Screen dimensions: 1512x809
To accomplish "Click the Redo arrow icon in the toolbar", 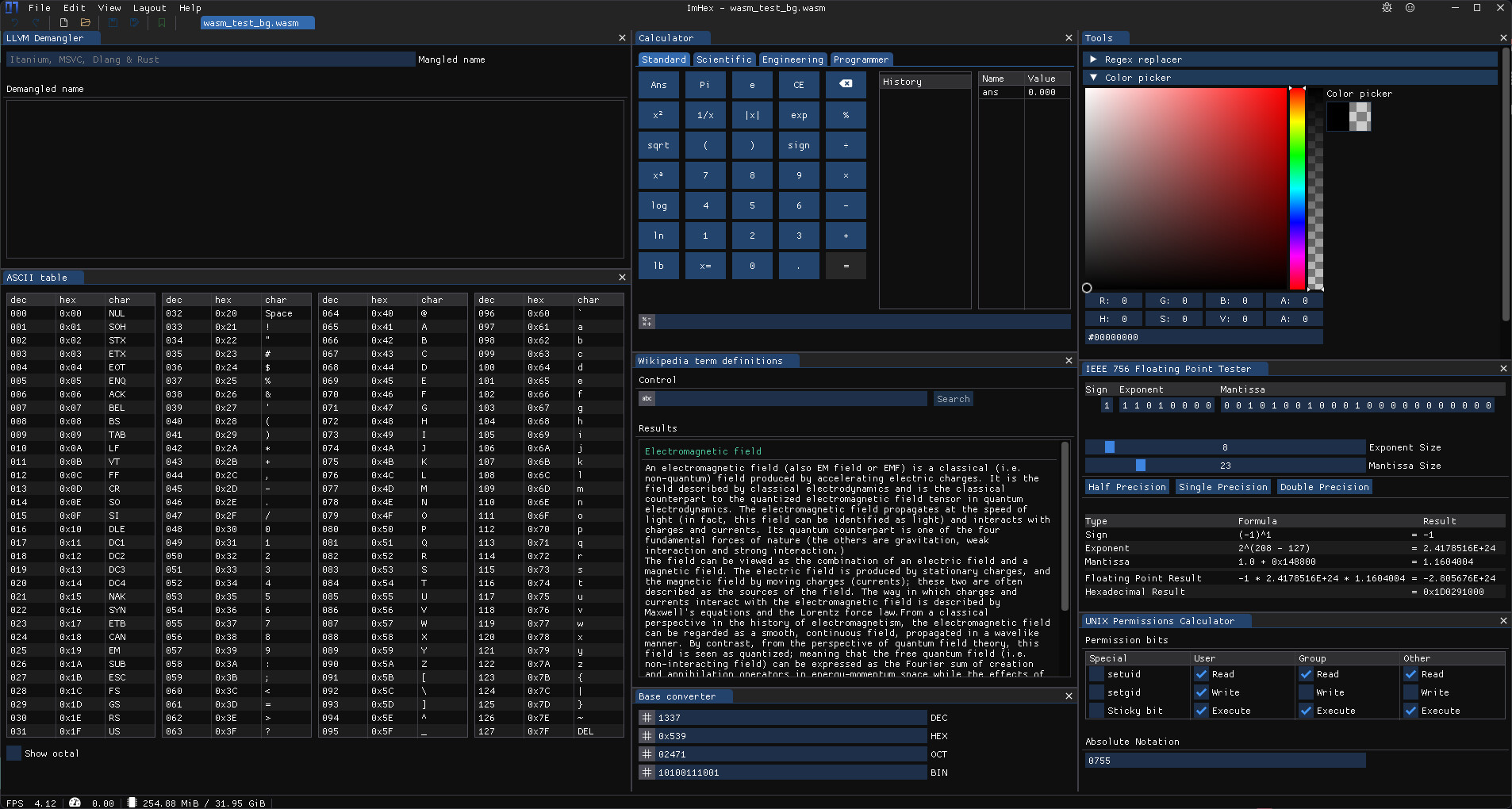I will click(36, 22).
